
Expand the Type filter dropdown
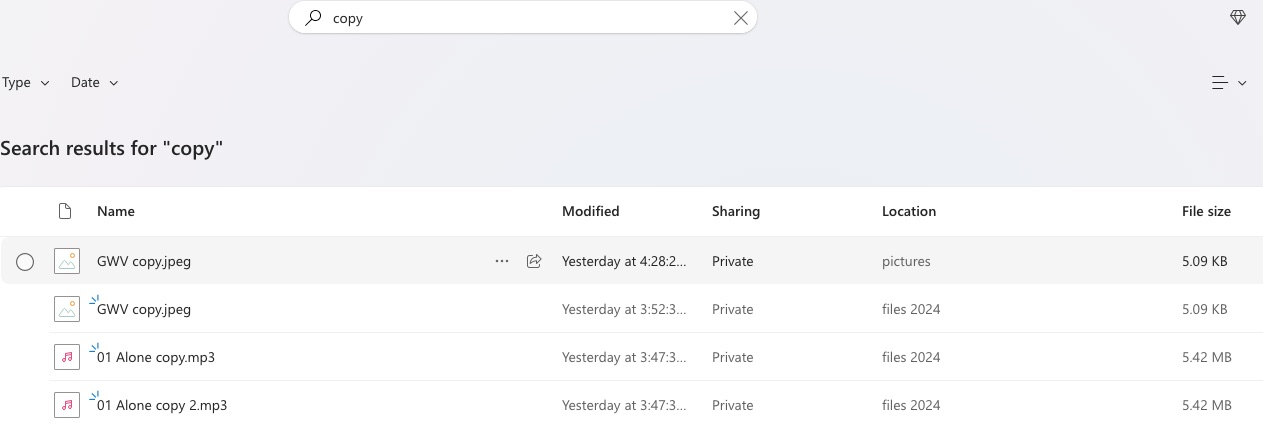pyautogui.click(x=26, y=83)
